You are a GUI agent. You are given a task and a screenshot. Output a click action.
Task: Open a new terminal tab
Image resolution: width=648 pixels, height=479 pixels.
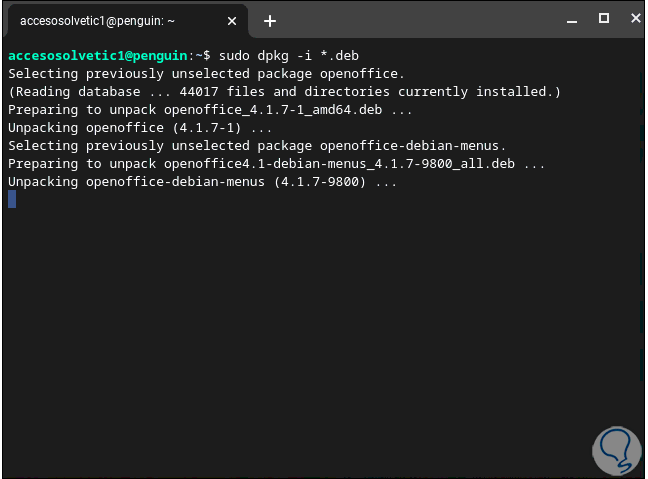[270, 20]
